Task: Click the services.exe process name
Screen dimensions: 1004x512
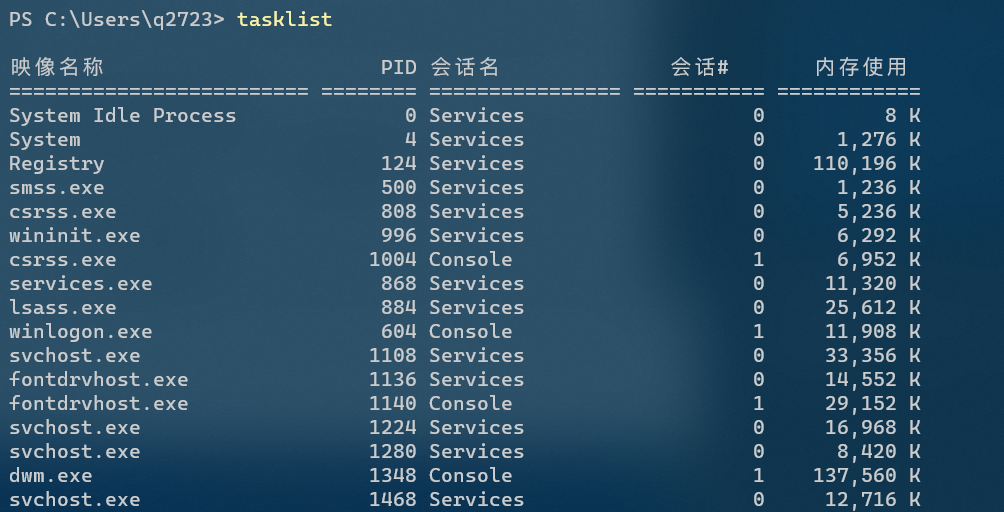Action: (81, 284)
